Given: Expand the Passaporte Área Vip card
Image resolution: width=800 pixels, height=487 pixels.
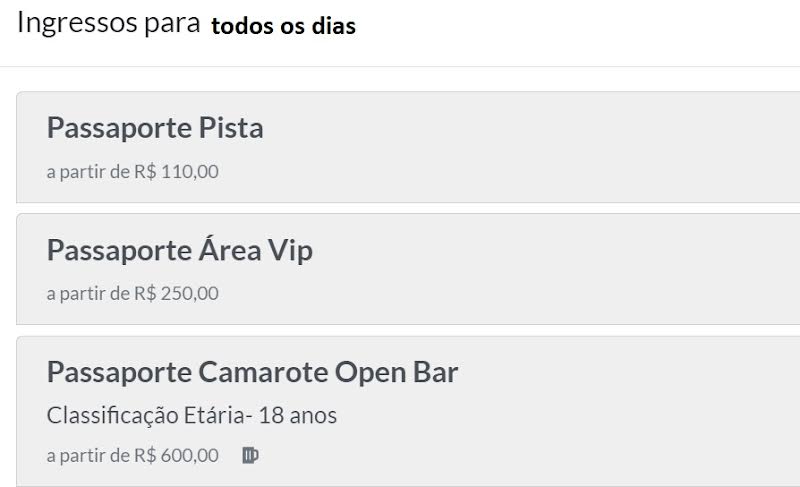Looking at the screenshot, I should pos(500,270).
